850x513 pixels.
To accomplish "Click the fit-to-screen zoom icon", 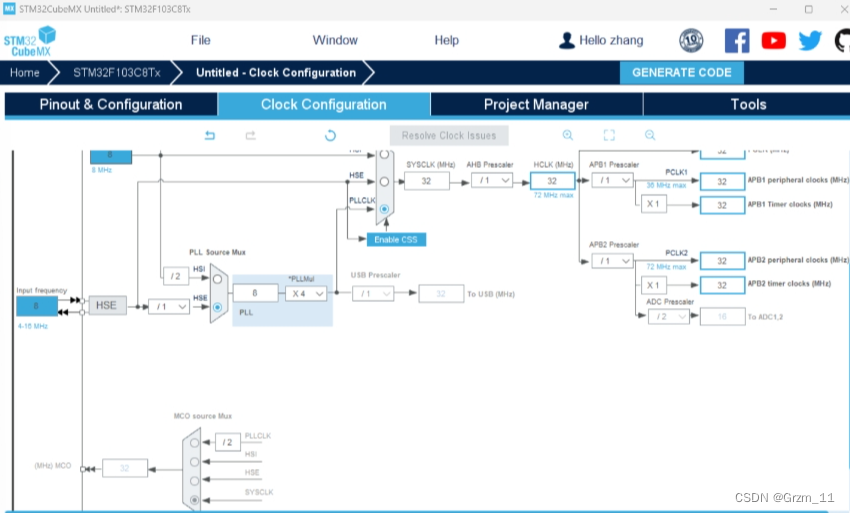I will click(x=609, y=135).
